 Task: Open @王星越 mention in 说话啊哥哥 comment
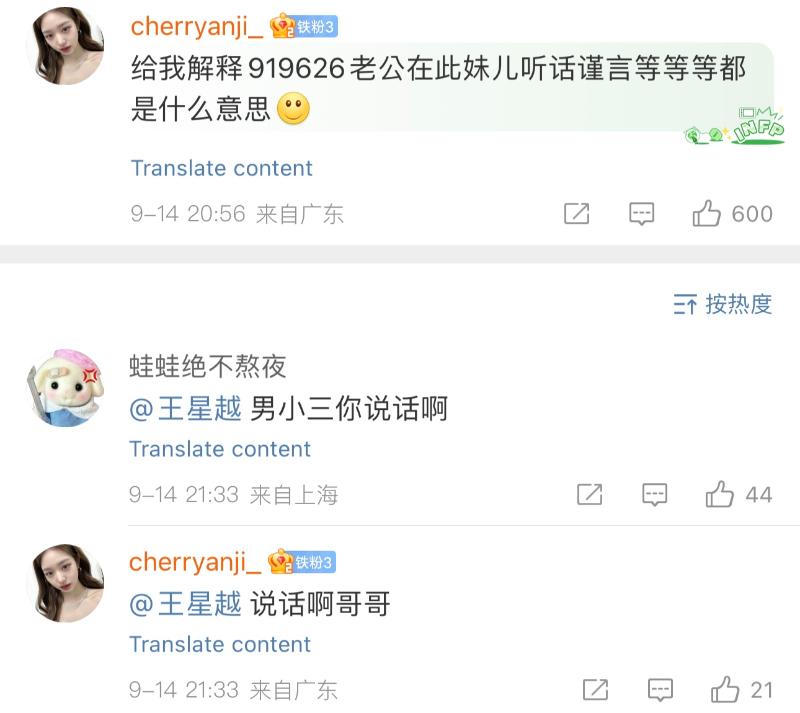click(x=185, y=604)
